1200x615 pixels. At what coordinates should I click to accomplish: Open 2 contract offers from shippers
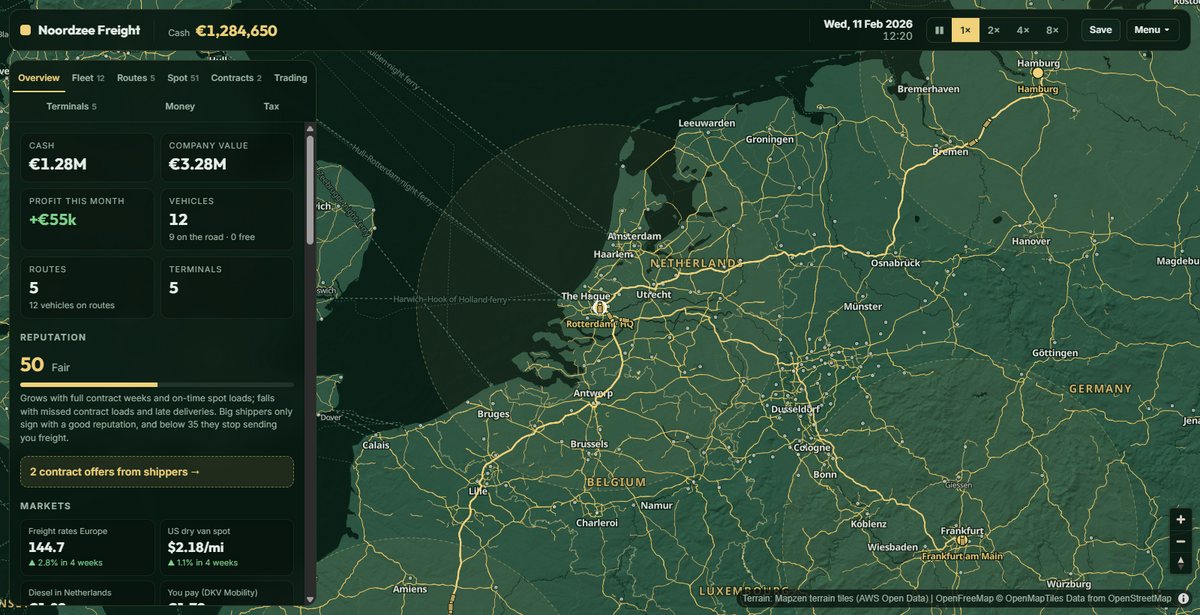click(x=157, y=472)
